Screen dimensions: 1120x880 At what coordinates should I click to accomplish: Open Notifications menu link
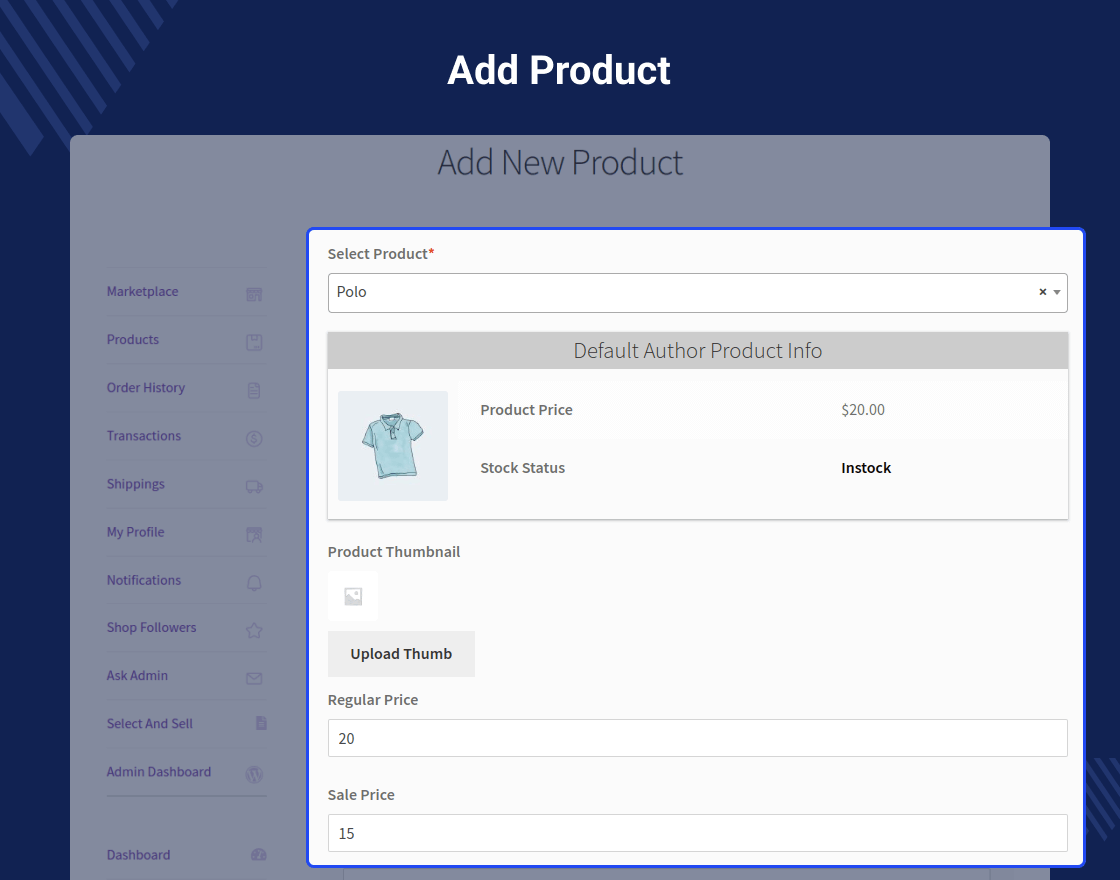tap(144, 580)
